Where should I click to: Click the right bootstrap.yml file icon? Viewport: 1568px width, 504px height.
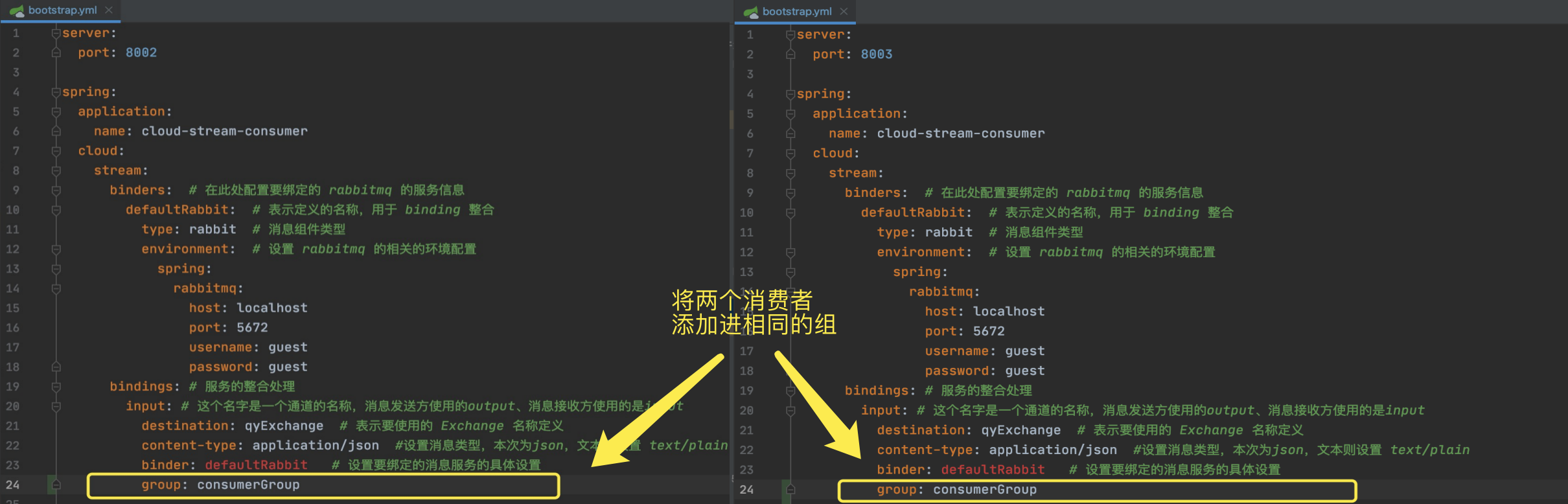point(751,12)
